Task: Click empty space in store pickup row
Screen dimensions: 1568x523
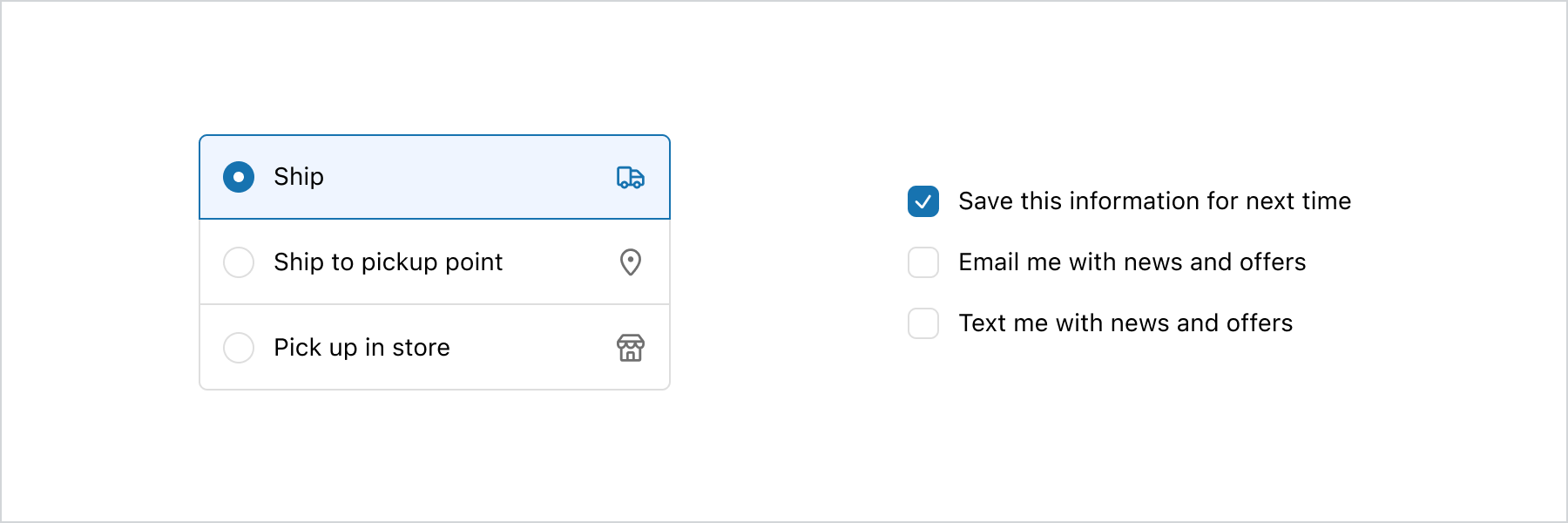Action: pyautogui.click(x=531, y=348)
